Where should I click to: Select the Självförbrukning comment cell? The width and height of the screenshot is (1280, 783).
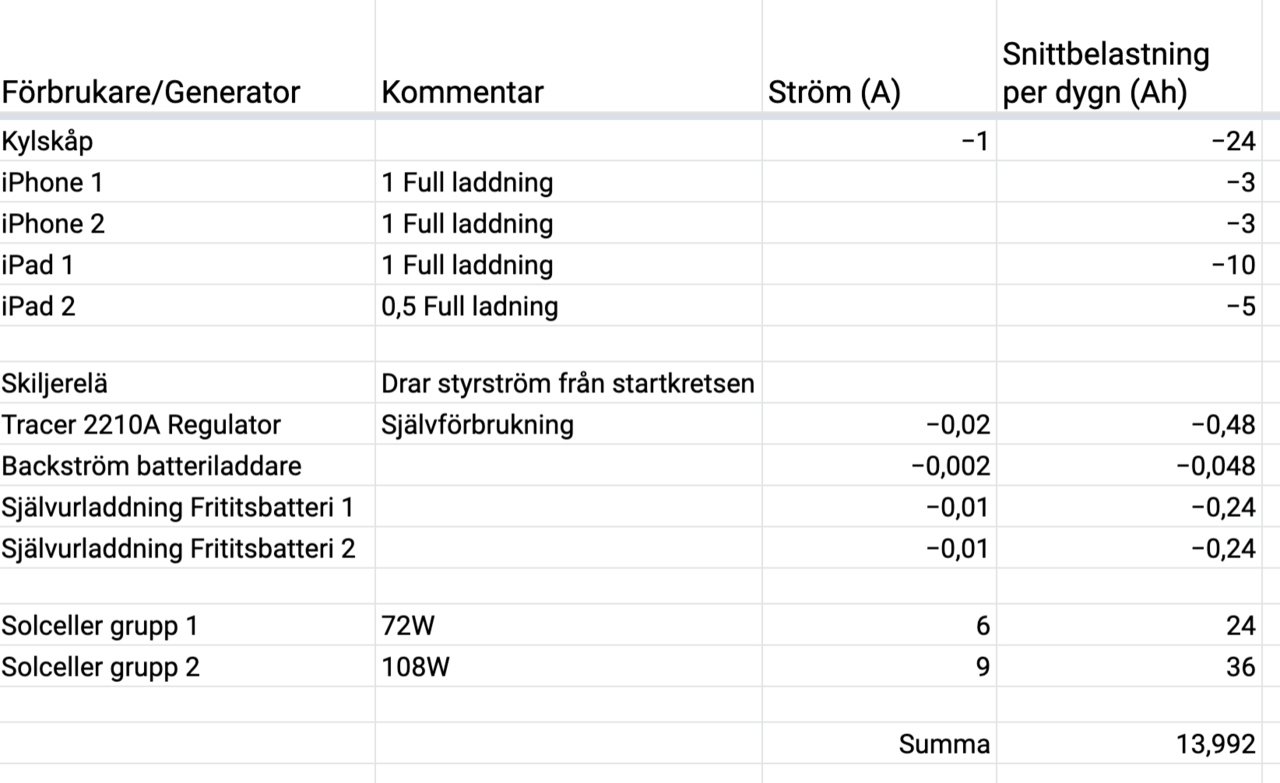[568, 424]
